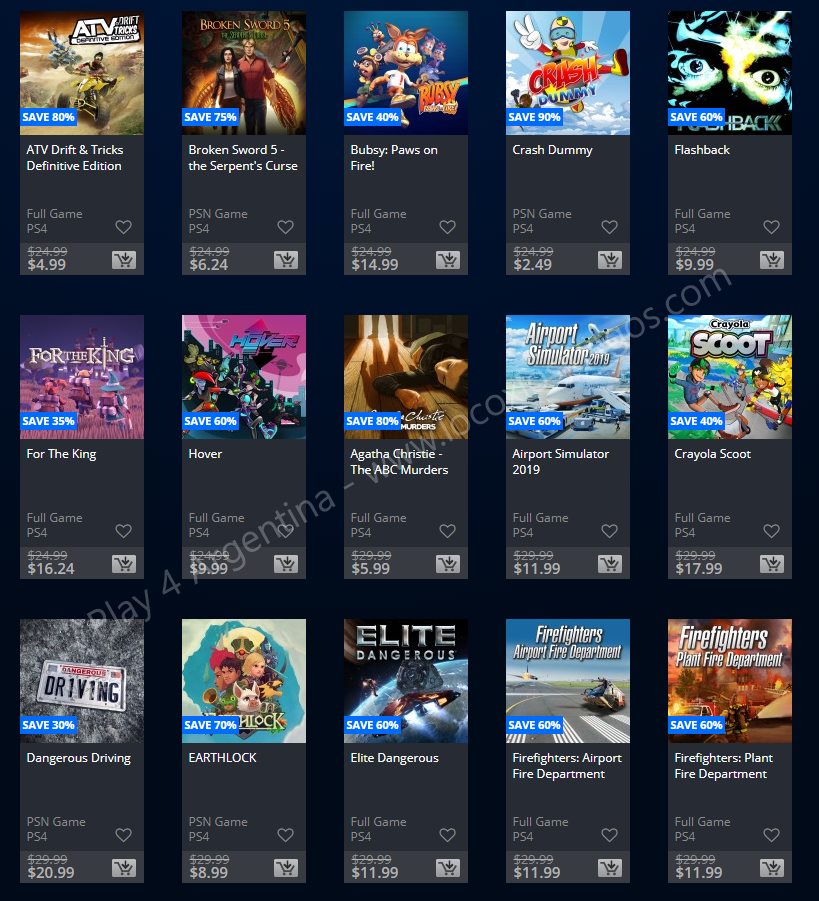Toggle wishlist heart for Firefighters: Plant Fire Department
This screenshot has width=819, height=901.
tap(772, 835)
